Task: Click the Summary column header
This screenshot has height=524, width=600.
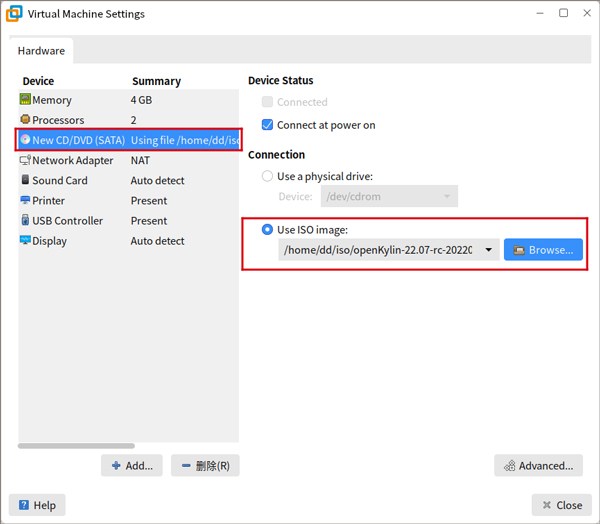Action: [156, 81]
